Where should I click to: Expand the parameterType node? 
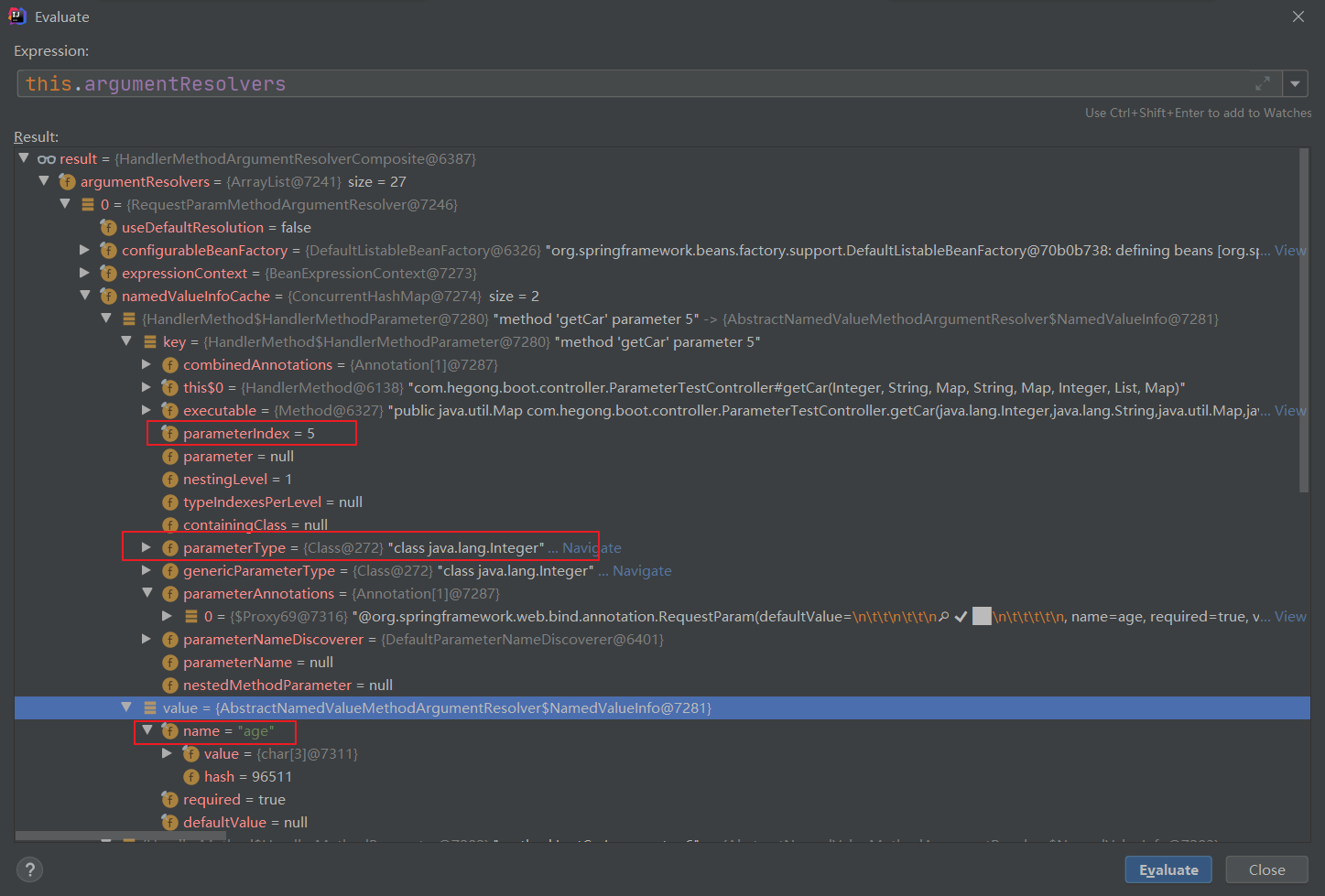pyautogui.click(x=147, y=547)
